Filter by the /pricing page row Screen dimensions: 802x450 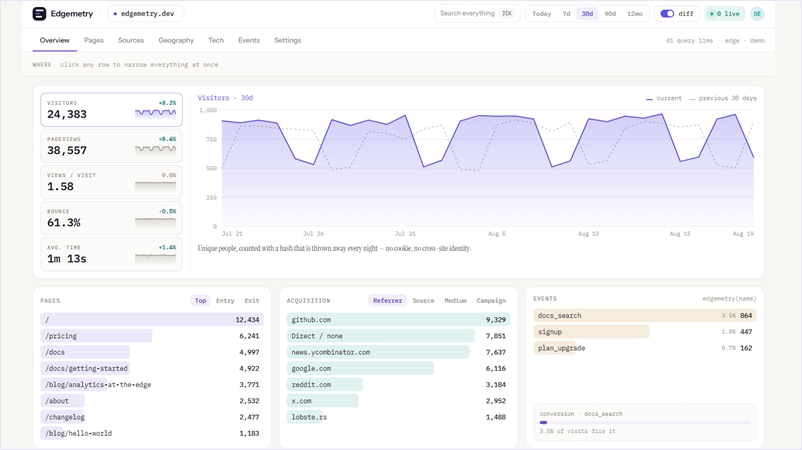point(152,336)
